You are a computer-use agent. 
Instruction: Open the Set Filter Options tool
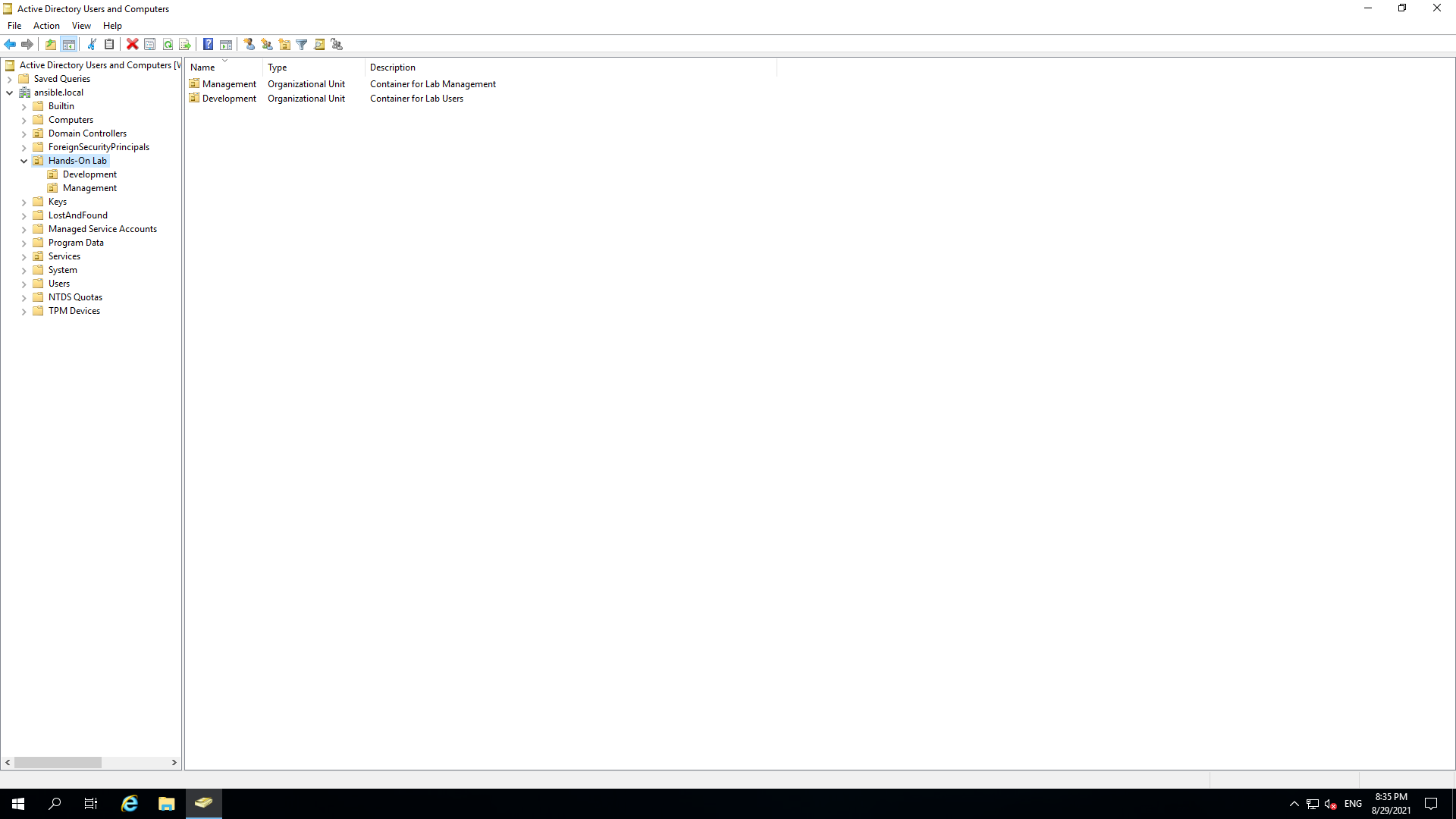tap(302, 45)
